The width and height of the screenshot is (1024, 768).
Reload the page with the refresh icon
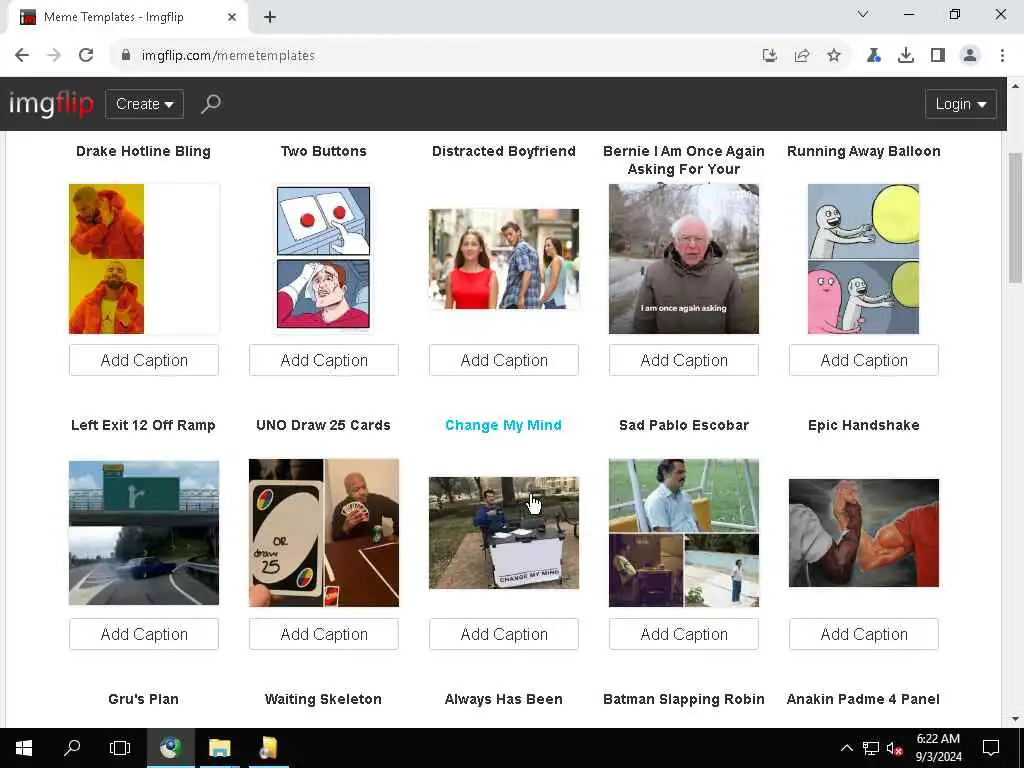(x=86, y=56)
